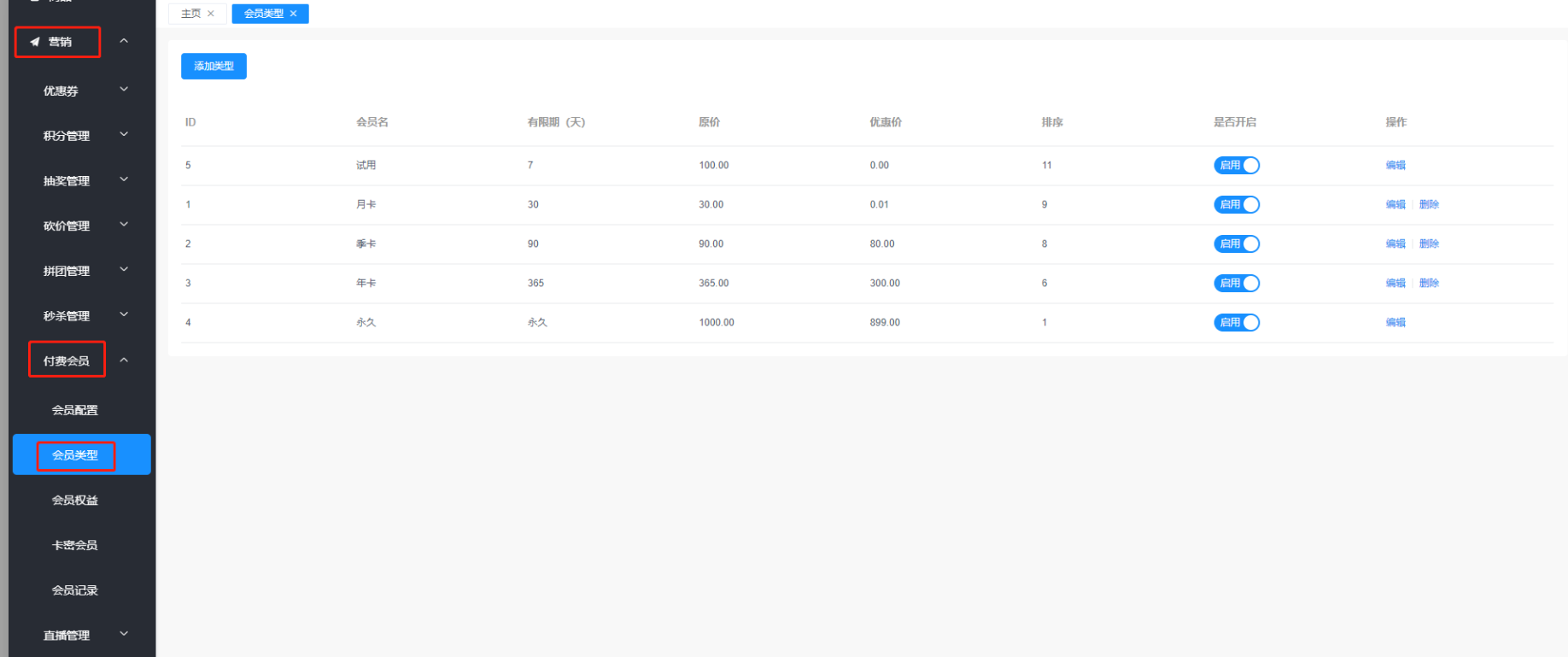This screenshot has width=1568, height=657.
Task: Disable the 试用 membership toggle
Action: (x=1236, y=166)
